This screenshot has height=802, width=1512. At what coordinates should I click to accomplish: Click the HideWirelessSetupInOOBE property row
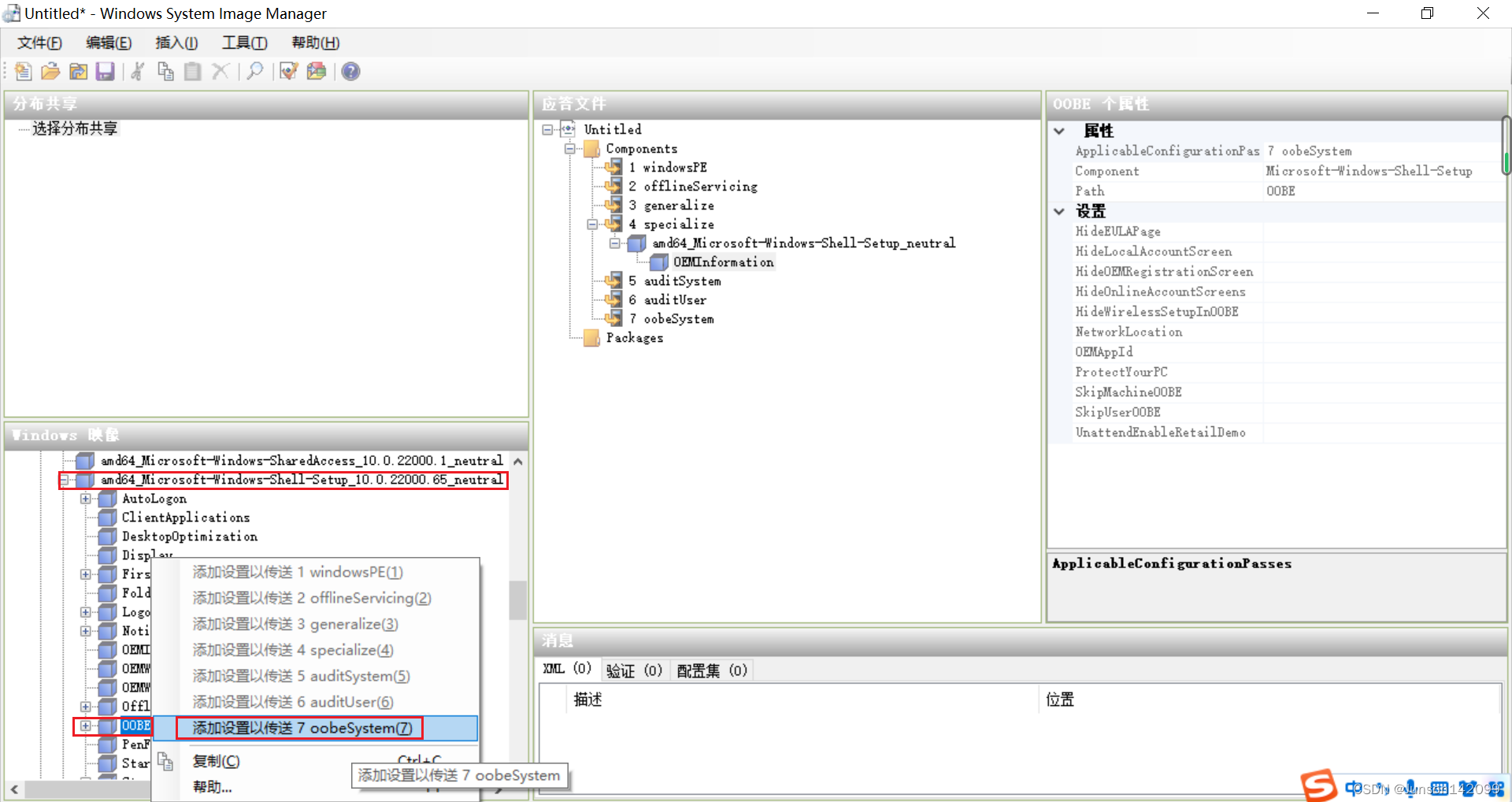tap(1288, 312)
